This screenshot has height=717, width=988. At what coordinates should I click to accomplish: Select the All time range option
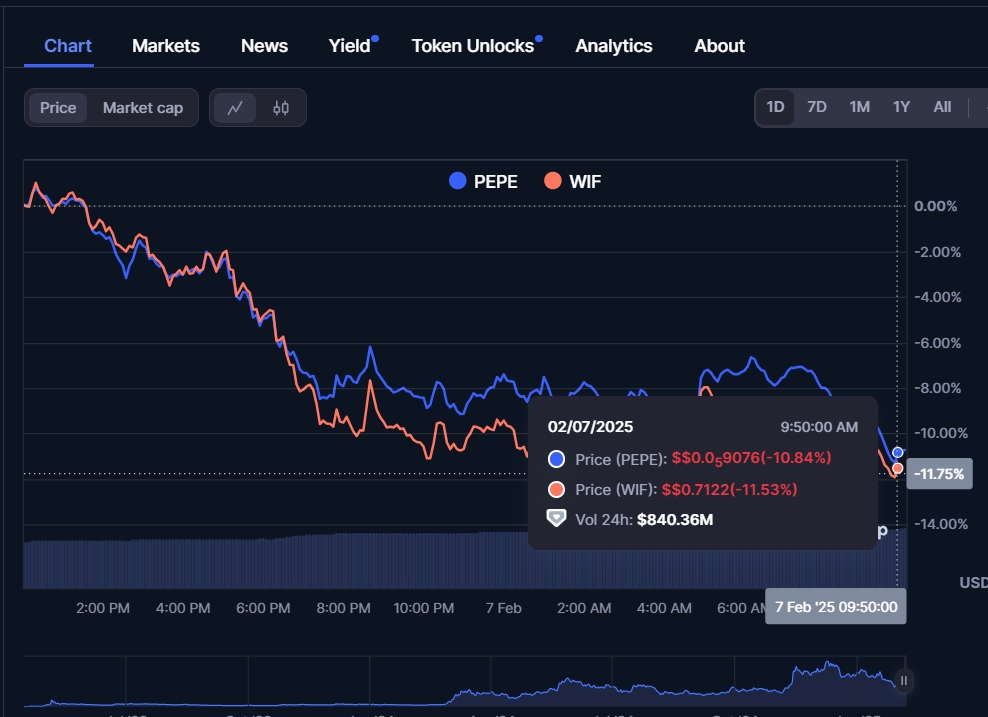(942, 107)
